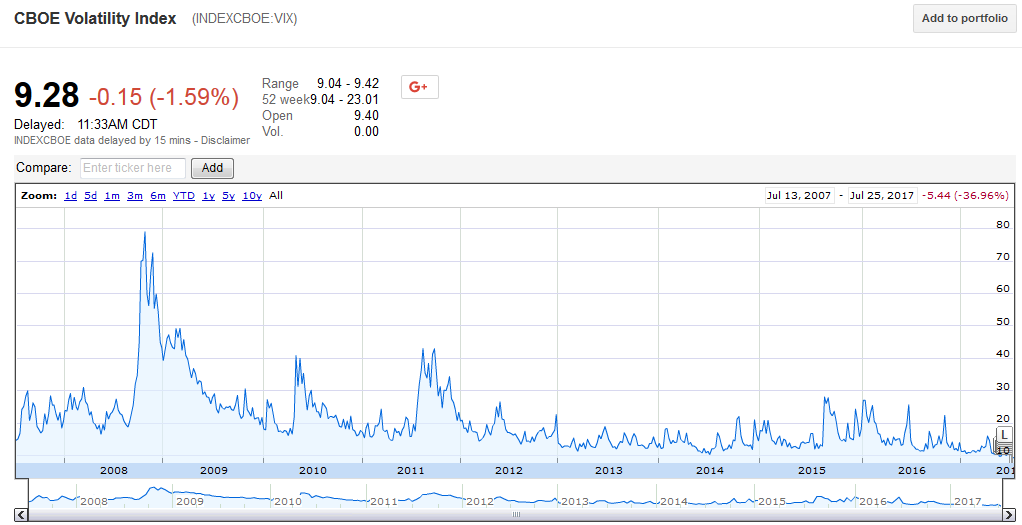Select the All zoom option

point(276,196)
